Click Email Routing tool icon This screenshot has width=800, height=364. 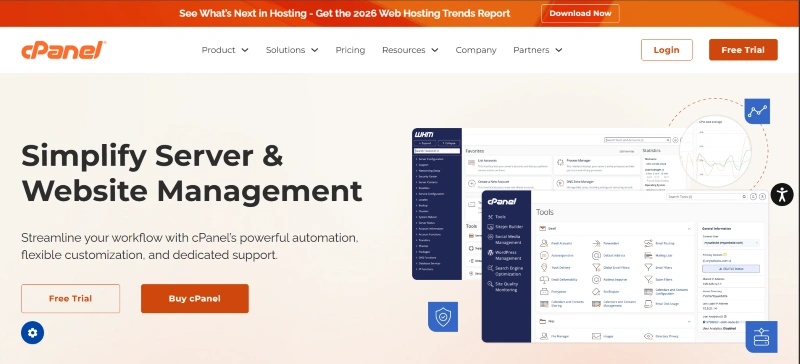[648, 243]
